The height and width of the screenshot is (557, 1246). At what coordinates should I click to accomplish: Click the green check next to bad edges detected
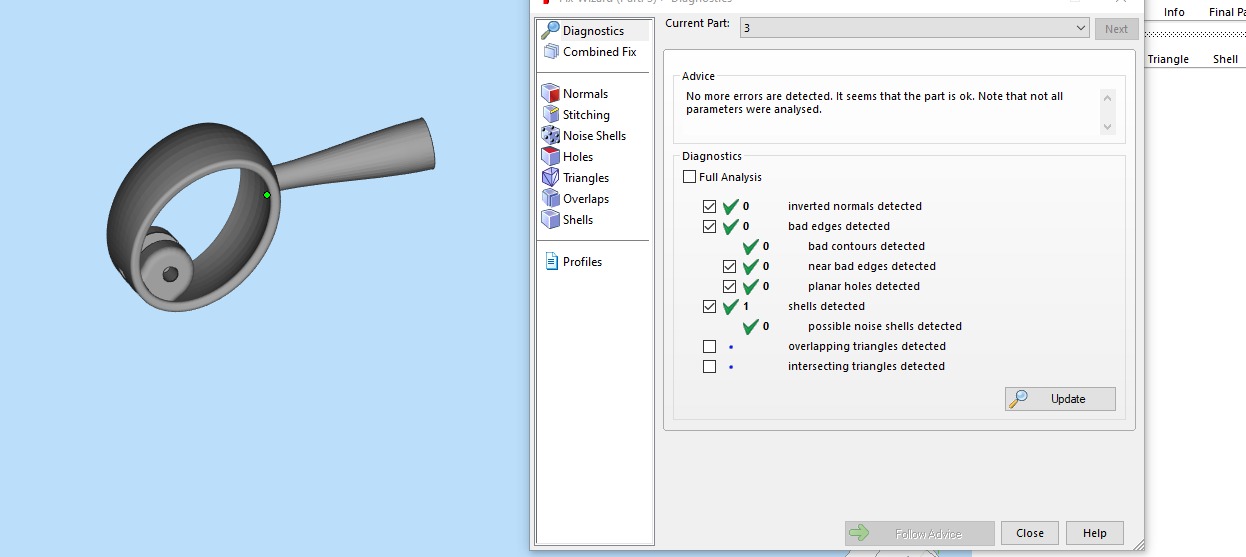point(731,226)
